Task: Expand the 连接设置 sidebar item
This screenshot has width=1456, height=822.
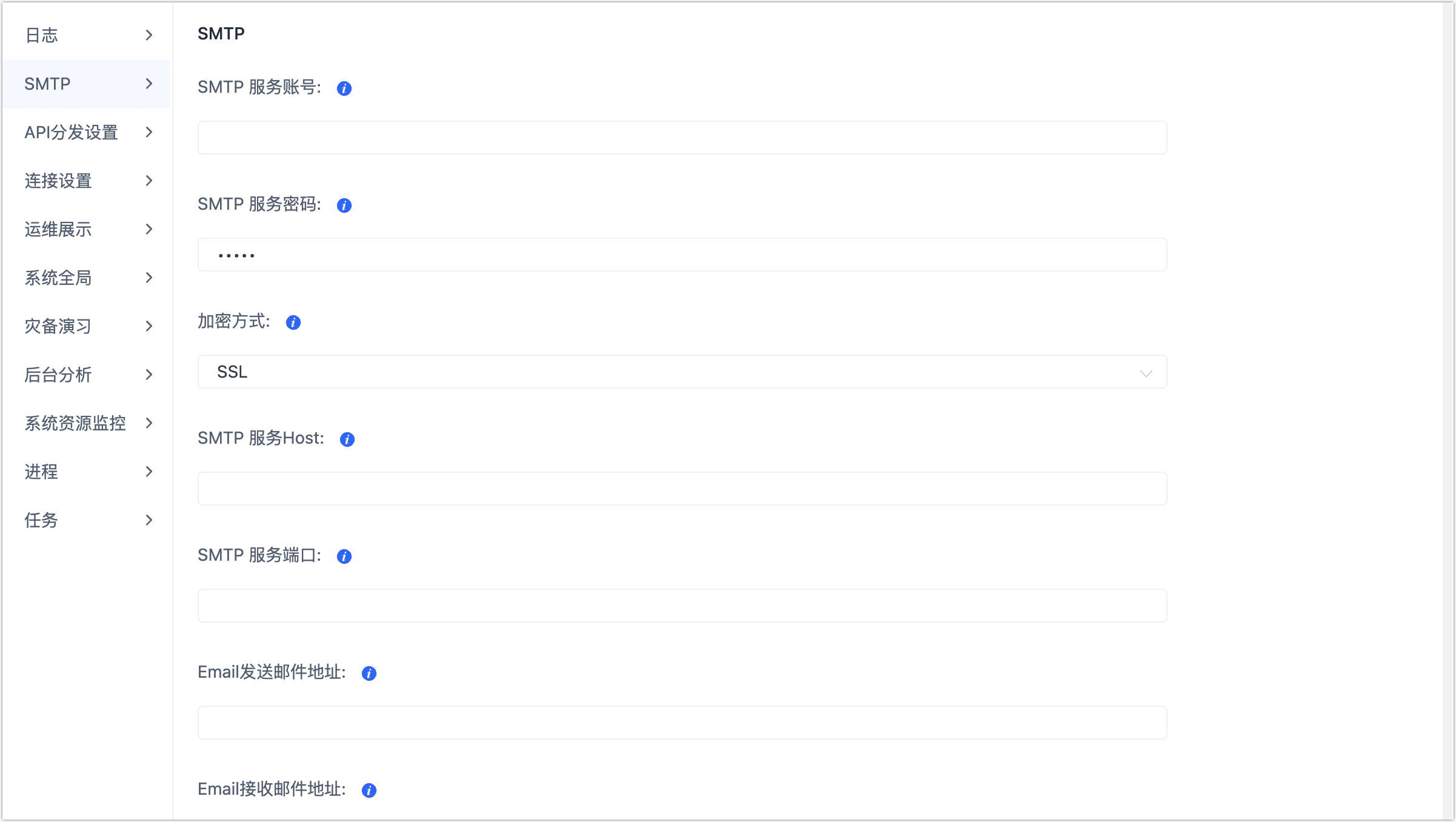Action: 58,181
